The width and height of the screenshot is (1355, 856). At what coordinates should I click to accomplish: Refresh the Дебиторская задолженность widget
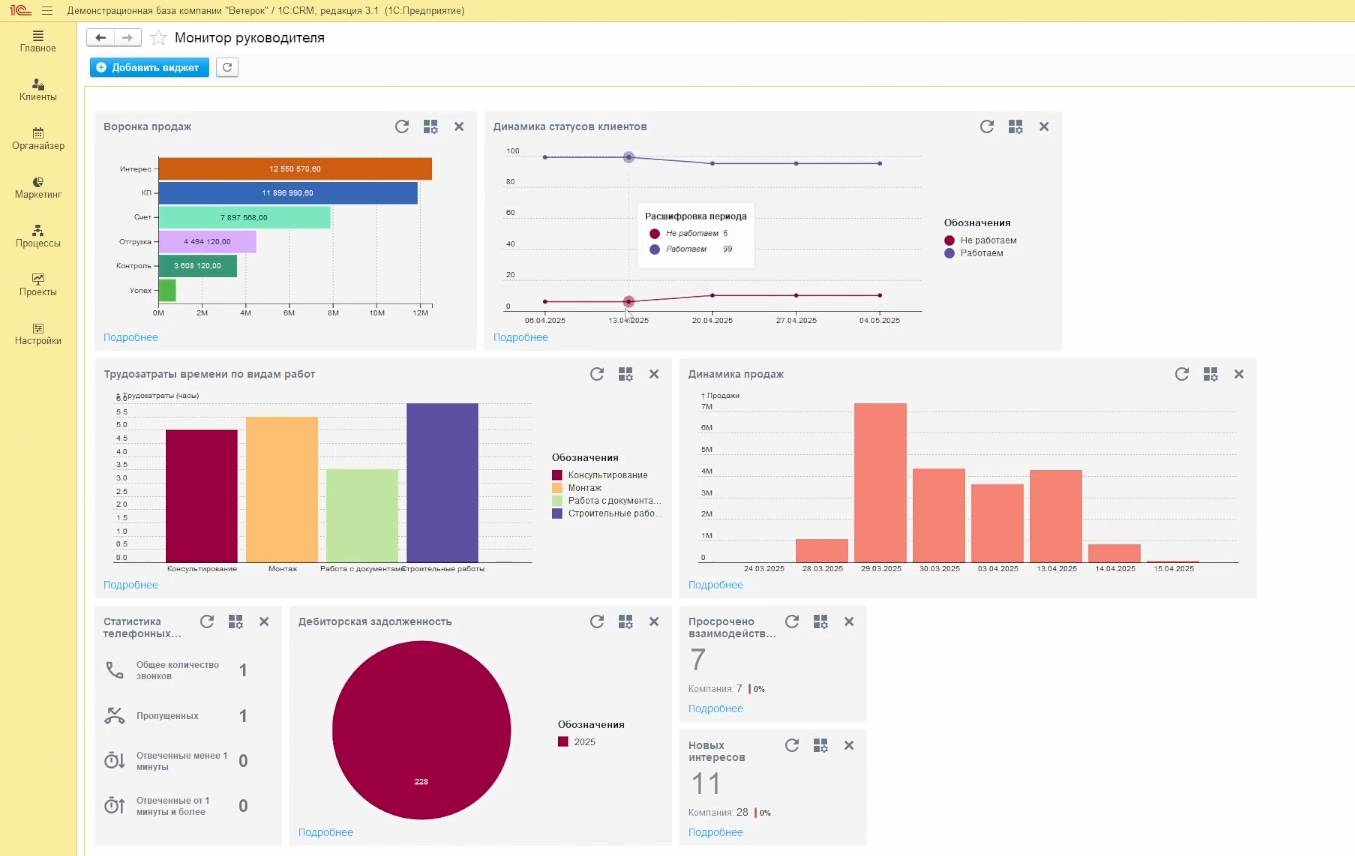[597, 622]
